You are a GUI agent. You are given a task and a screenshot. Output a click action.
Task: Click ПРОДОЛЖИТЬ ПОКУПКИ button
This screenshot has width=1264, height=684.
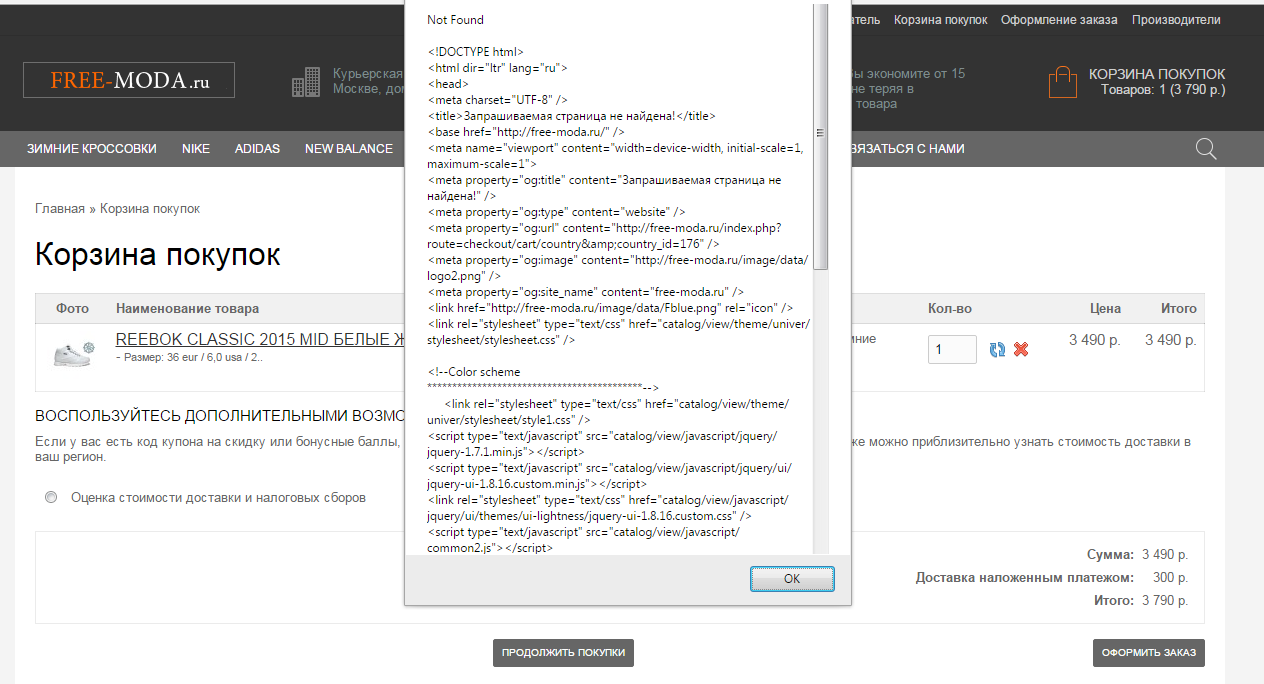tap(563, 653)
